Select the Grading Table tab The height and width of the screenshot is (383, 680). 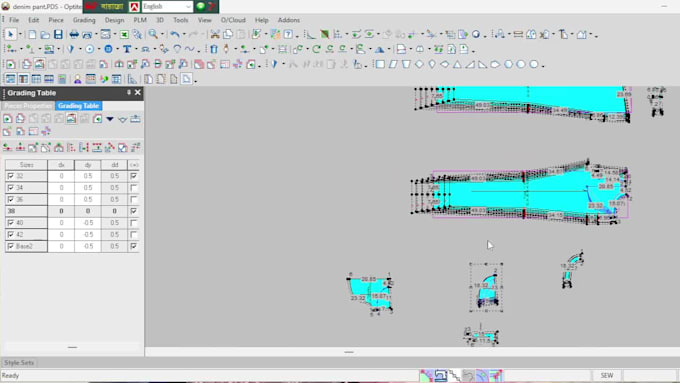(x=78, y=106)
